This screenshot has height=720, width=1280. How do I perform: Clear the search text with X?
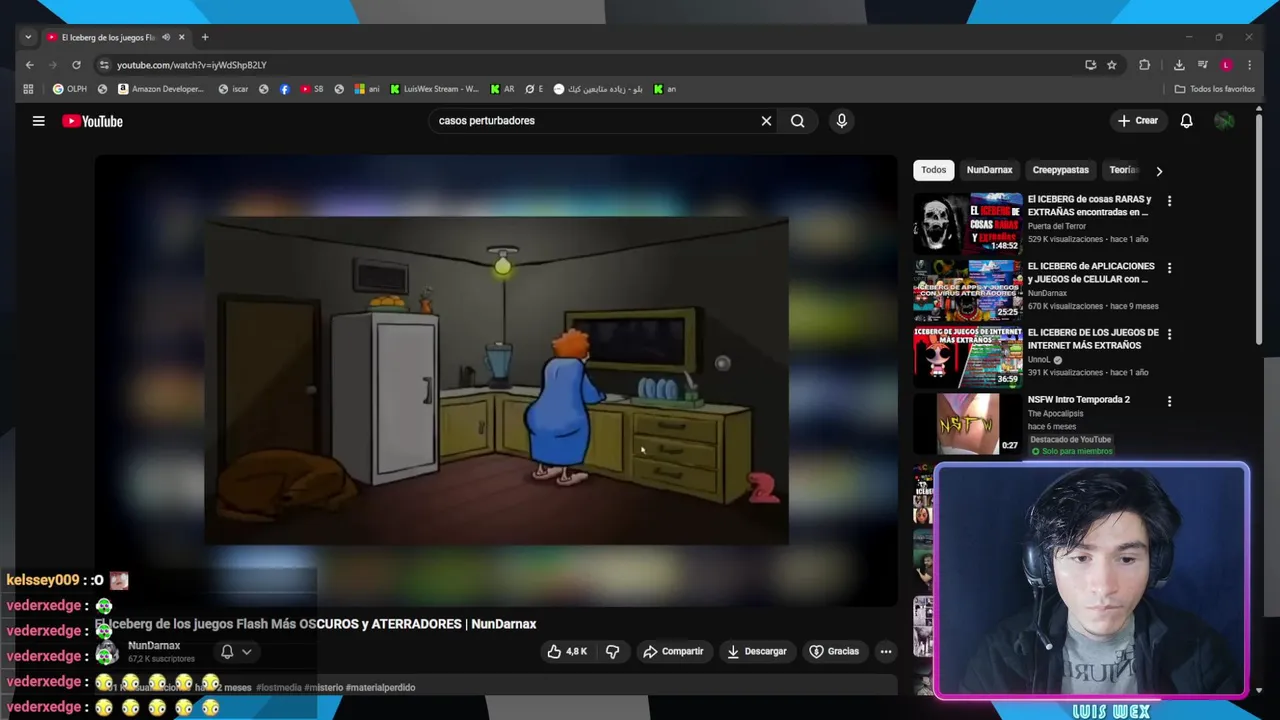coord(766,121)
